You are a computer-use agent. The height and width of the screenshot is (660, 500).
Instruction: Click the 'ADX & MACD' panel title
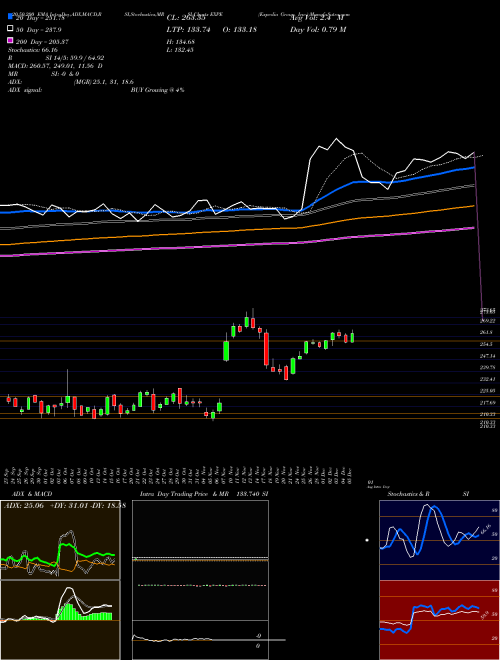click(32, 494)
